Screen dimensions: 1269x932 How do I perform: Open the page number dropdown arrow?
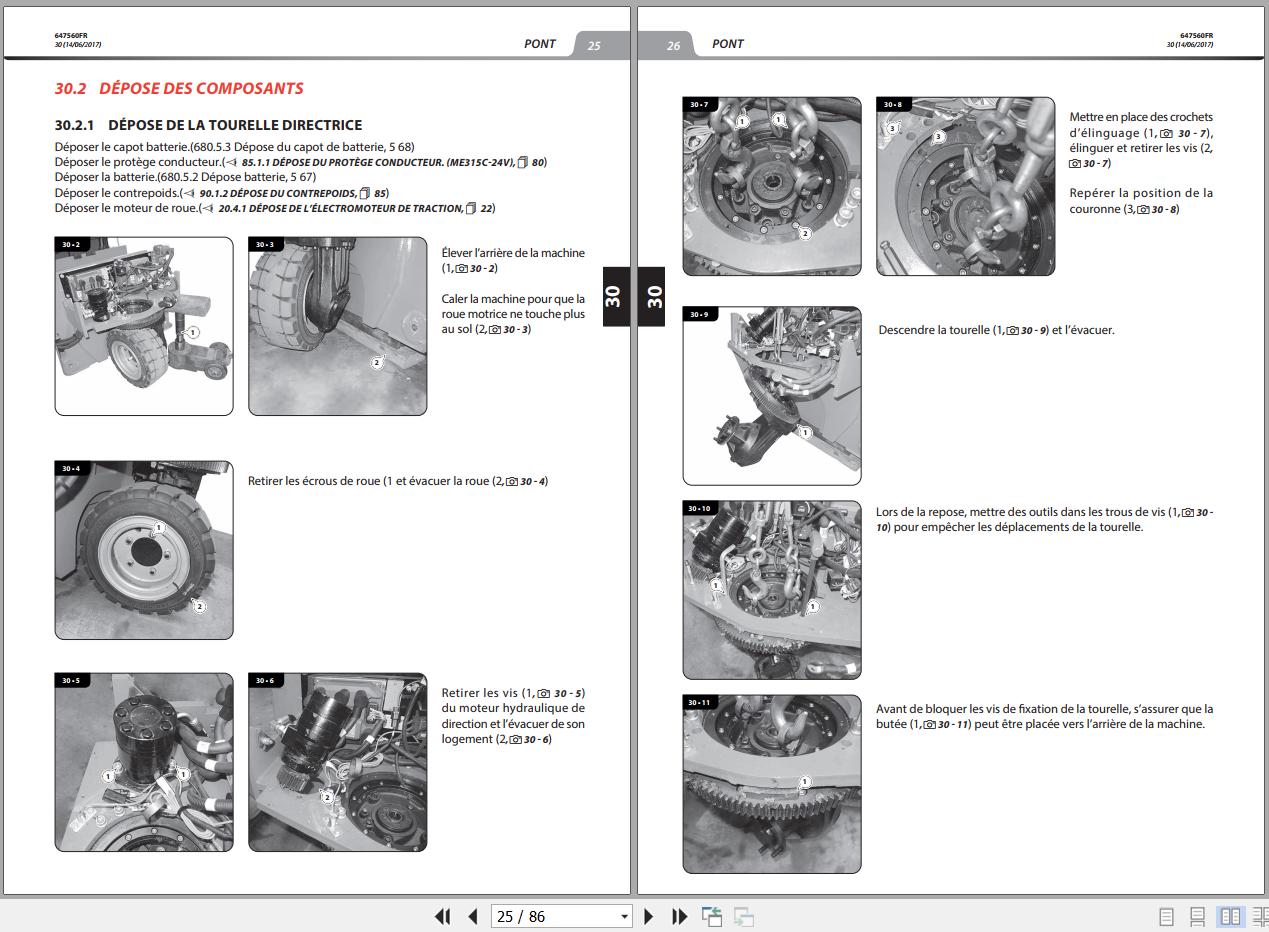click(625, 916)
